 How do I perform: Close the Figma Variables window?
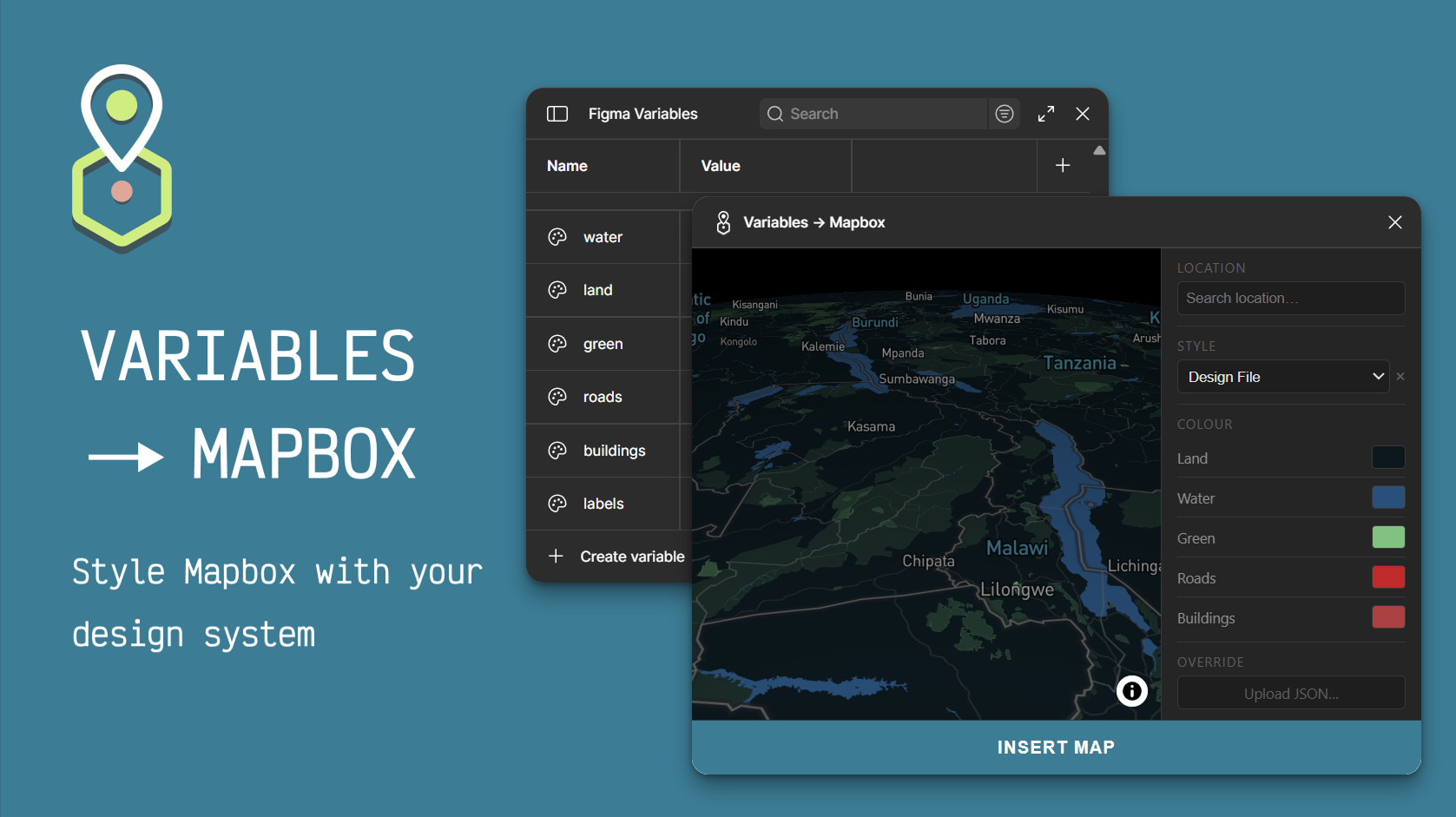(x=1083, y=114)
